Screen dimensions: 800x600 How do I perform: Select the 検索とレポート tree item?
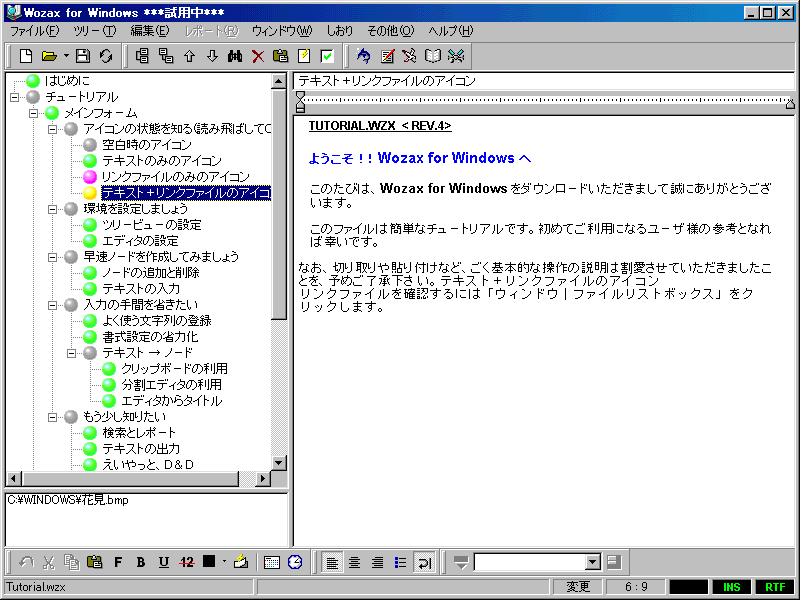[139, 433]
